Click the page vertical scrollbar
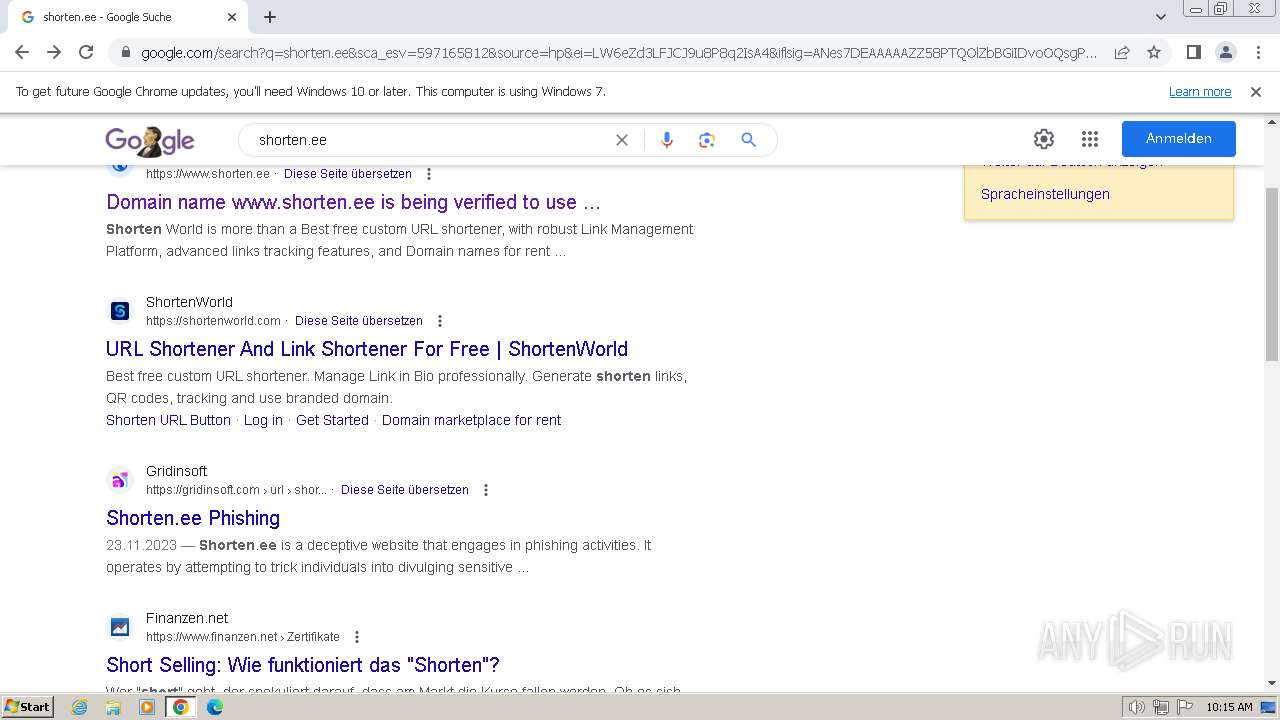This screenshot has width=1280, height=720. point(1272,273)
